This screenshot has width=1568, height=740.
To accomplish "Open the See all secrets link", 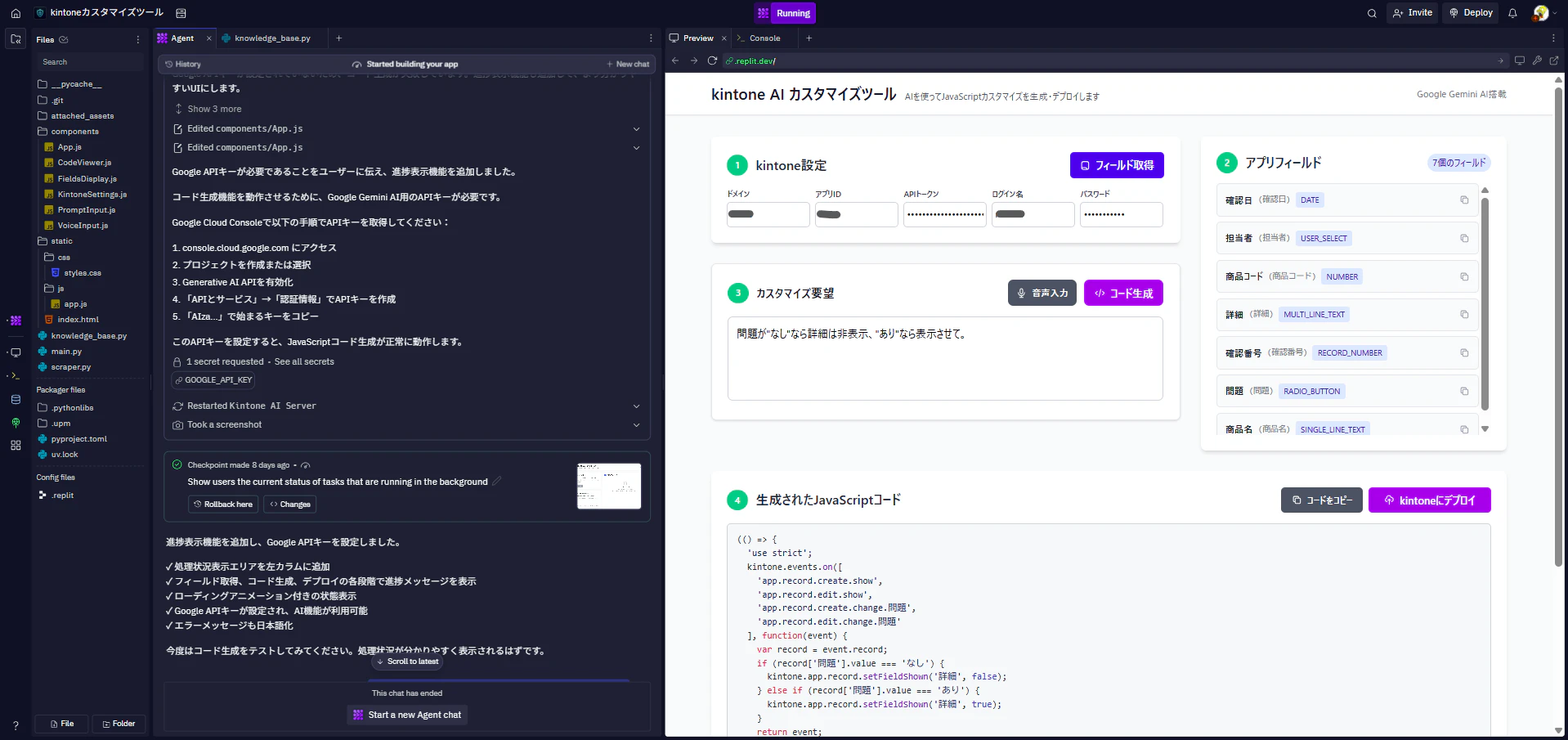I will point(304,361).
